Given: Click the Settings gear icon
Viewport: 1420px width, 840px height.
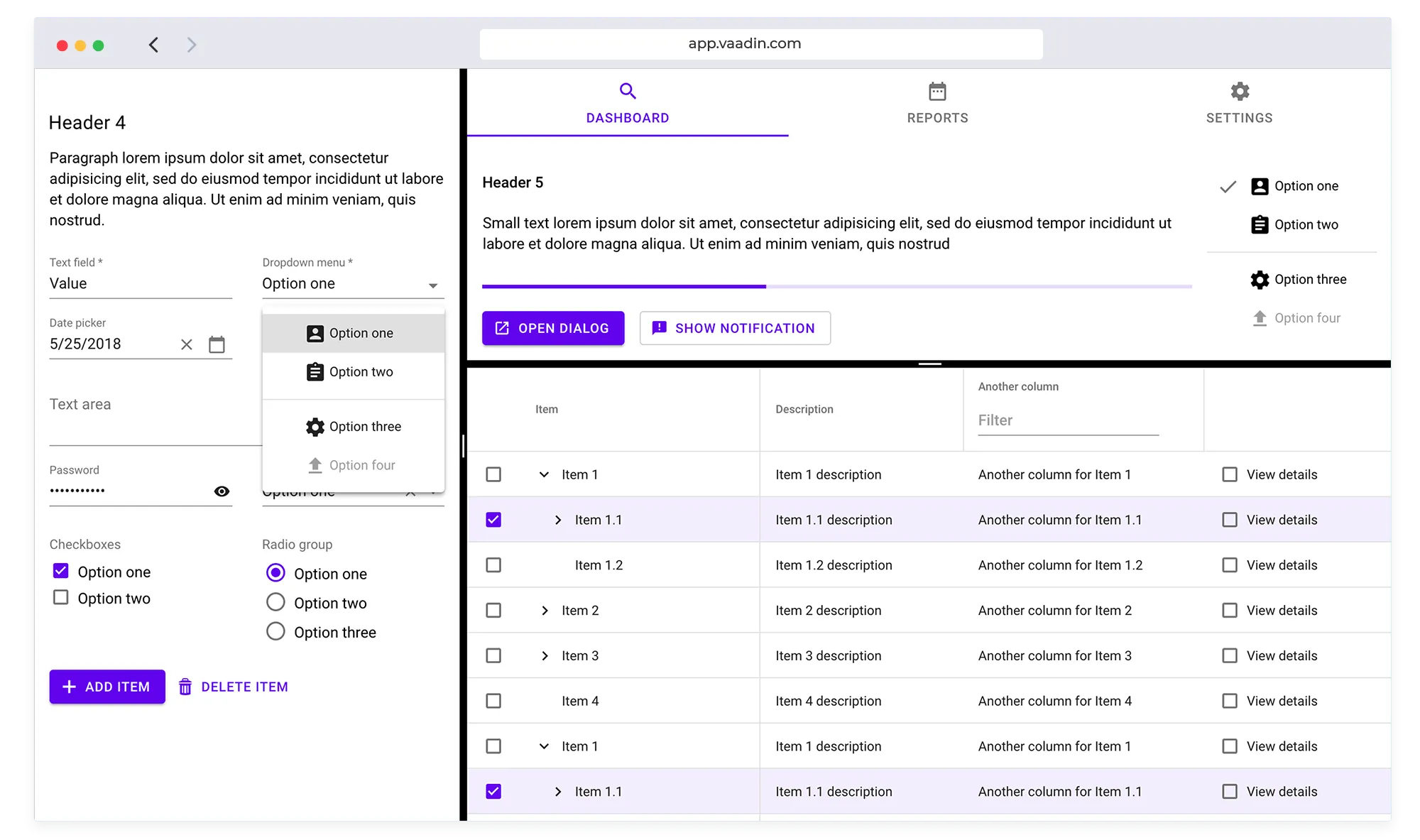Looking at the screenshot, I should click(1239, 91).
